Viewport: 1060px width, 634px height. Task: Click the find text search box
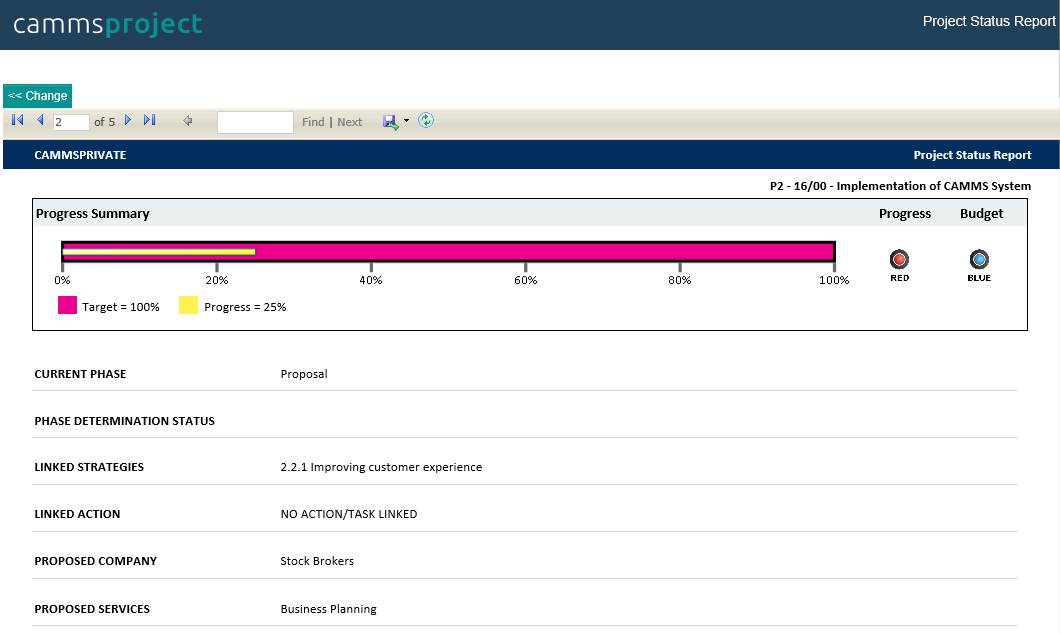256,122
